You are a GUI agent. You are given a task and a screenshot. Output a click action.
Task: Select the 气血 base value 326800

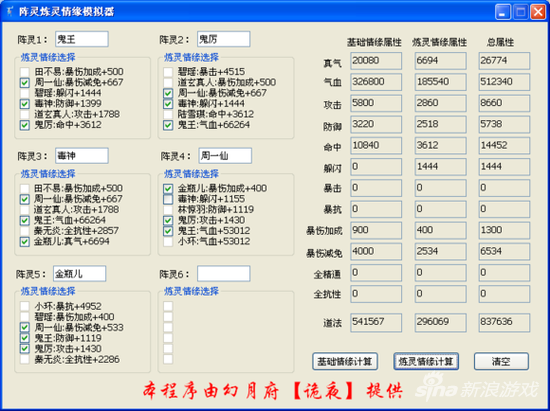click(x=376, y=82)
